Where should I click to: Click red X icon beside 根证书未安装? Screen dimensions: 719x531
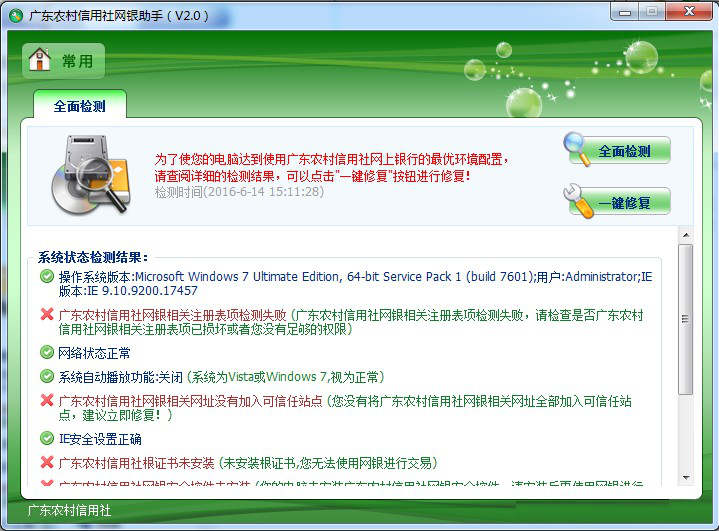tap(47, 462)
